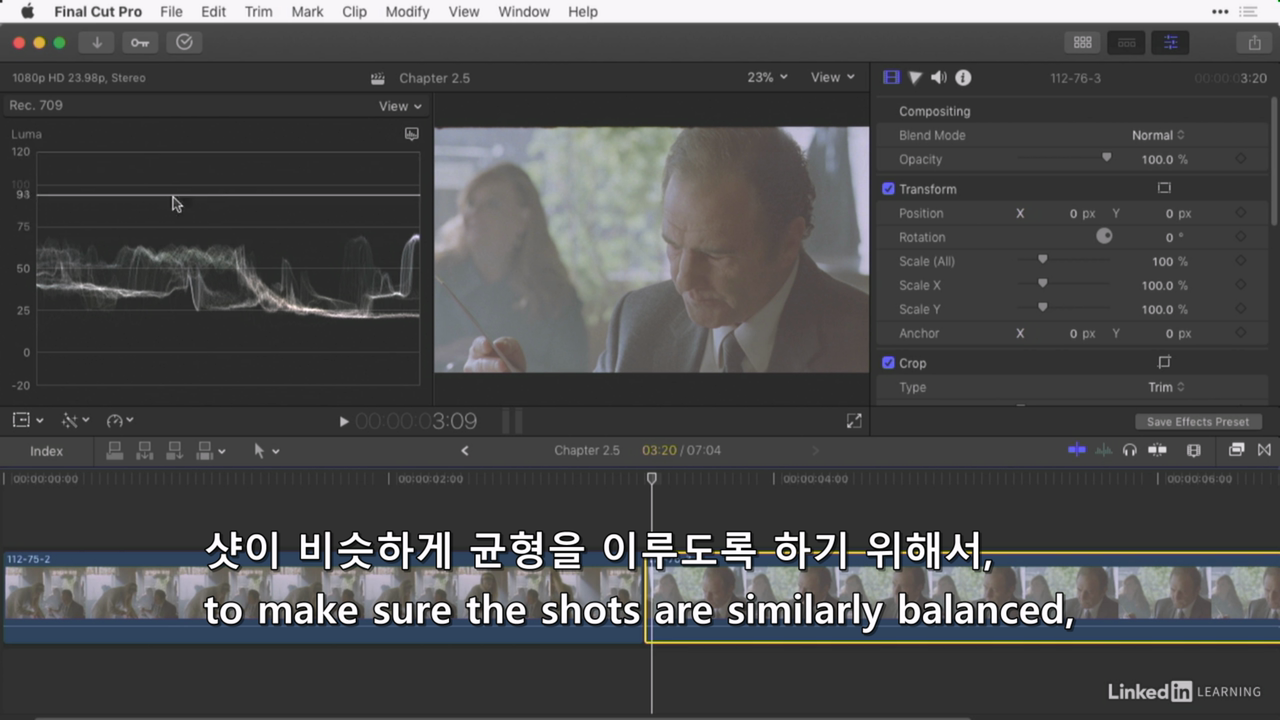
Task: Toggle the timeline panel icon in toolbar
Action: (1126, 42)
